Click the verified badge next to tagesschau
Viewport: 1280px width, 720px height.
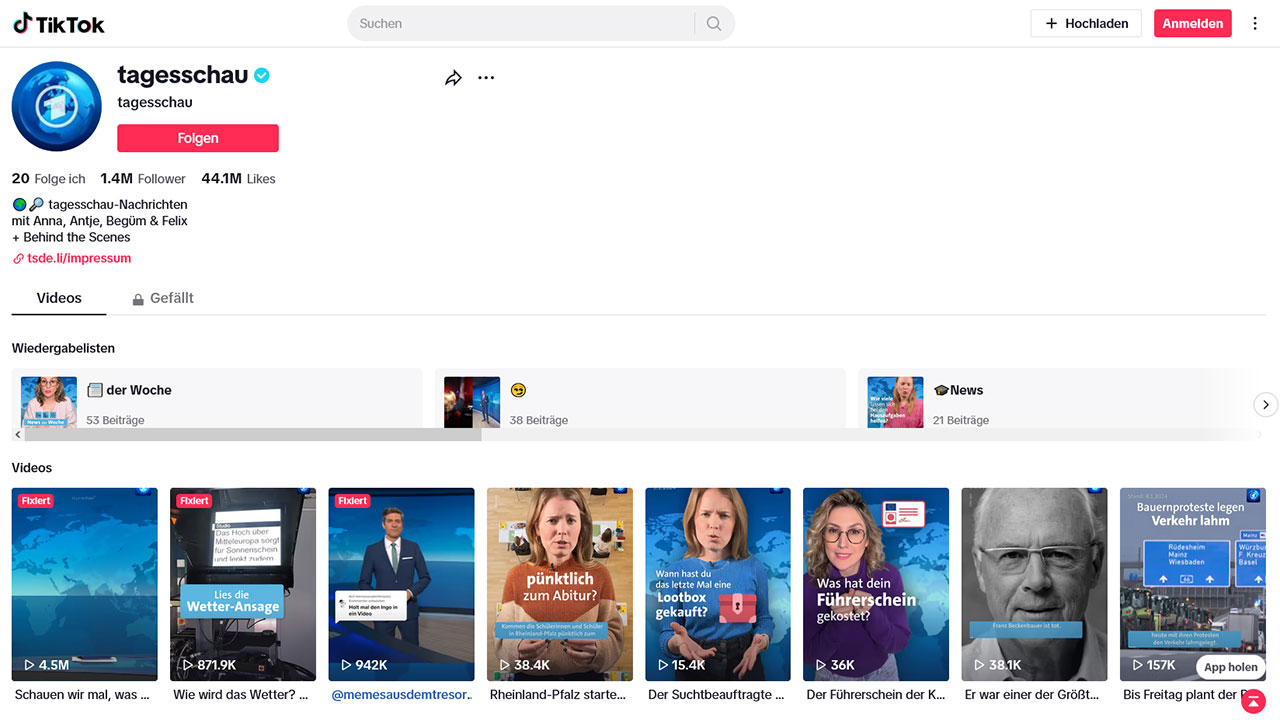pyautogui.click(x=262, y=75)
